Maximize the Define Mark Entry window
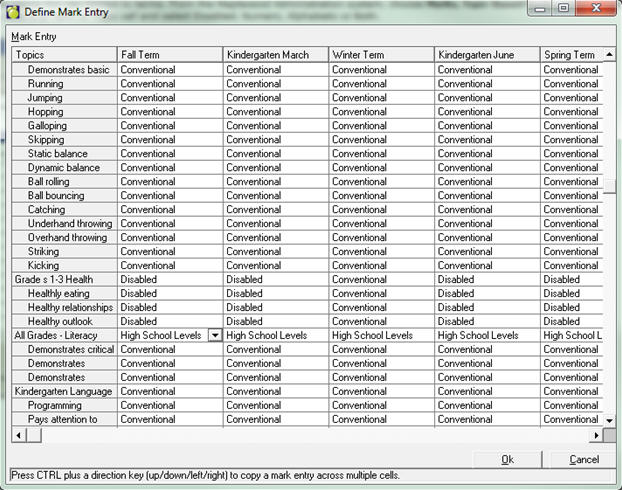The height and width of the screenshot is (490, 622). click(x=564, y=10)
